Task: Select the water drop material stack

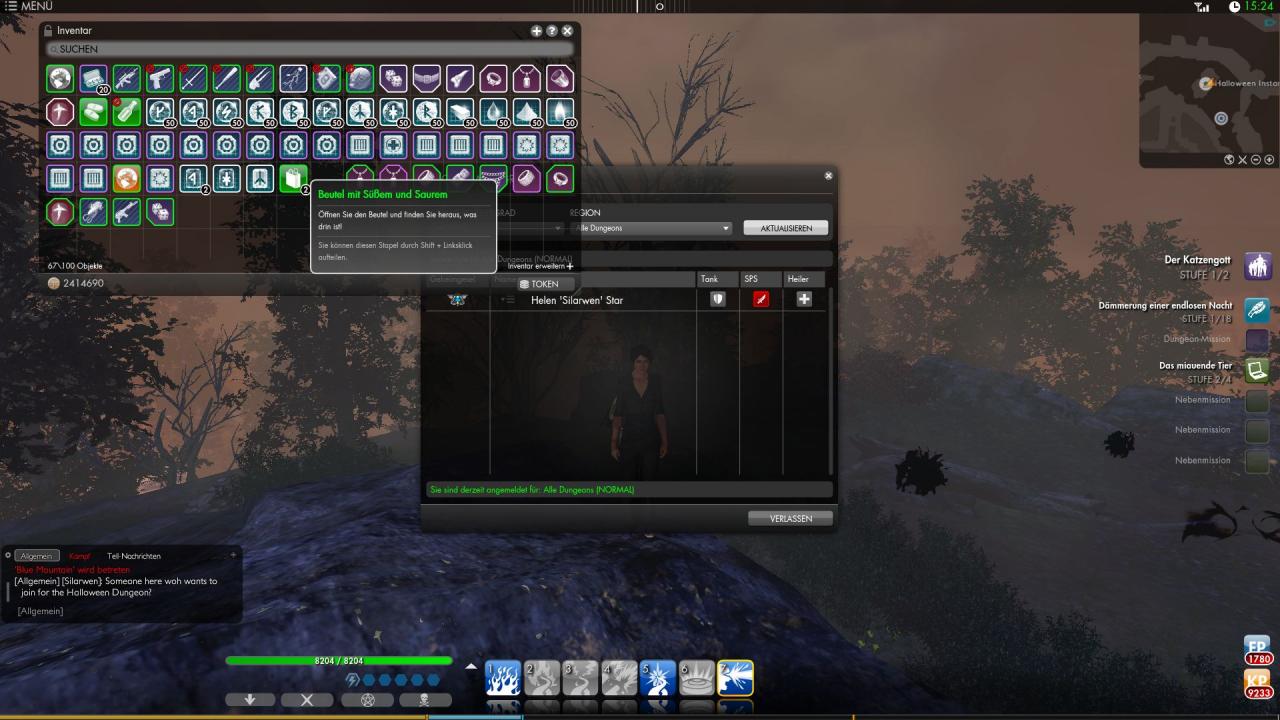Action: pyautogui.click(x=493, y=111)
